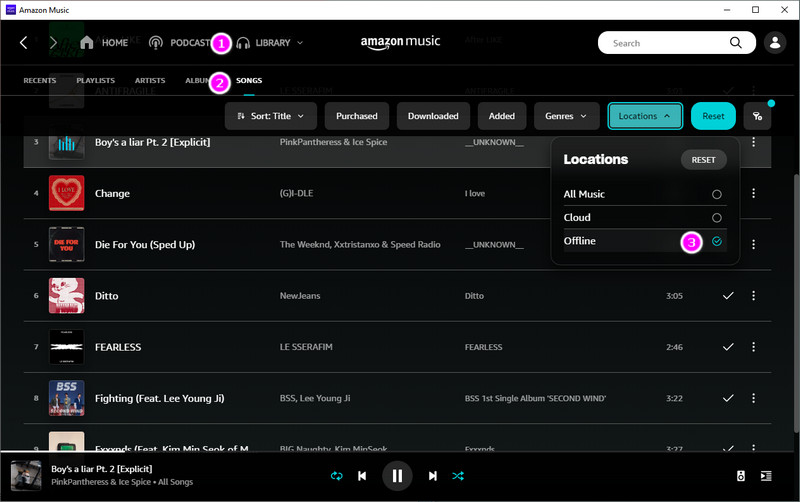800x502 pixels.
Task: Click the Amazon Music logo
Action: click(401, 42)
